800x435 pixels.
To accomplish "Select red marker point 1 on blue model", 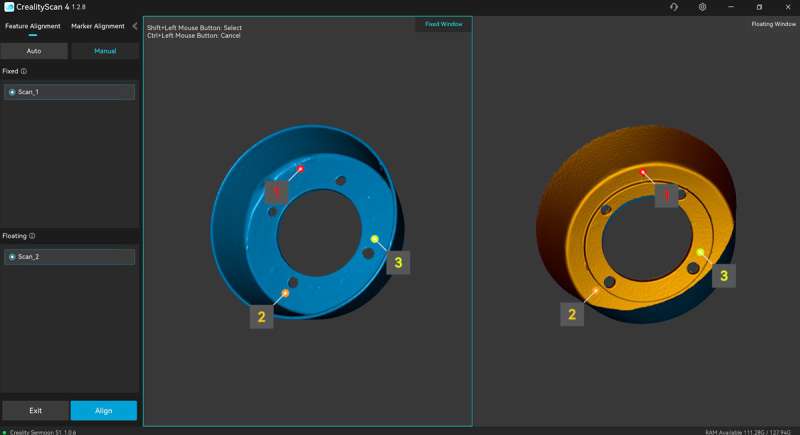I will tap(300, 169).
